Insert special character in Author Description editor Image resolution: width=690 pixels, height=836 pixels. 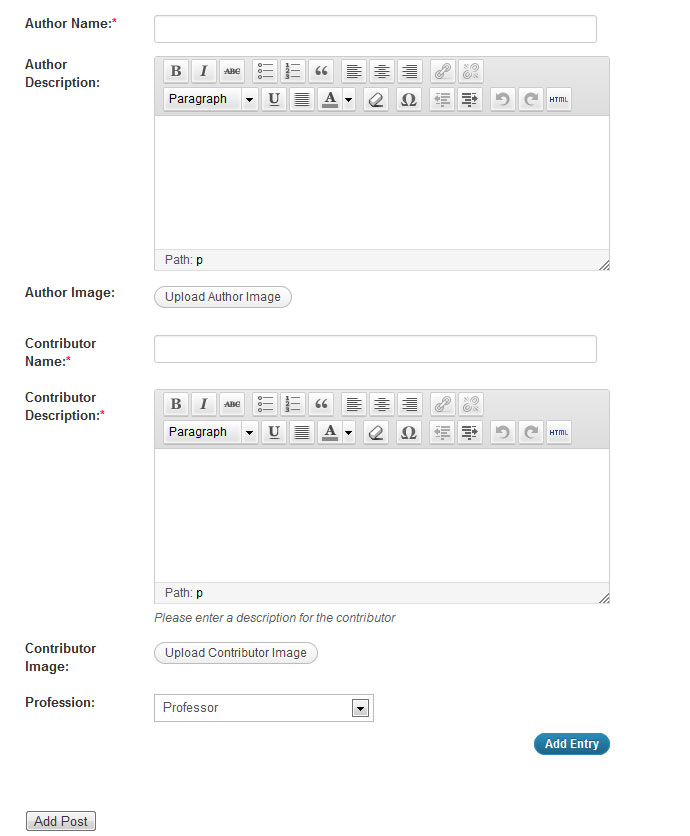[408, 99]
